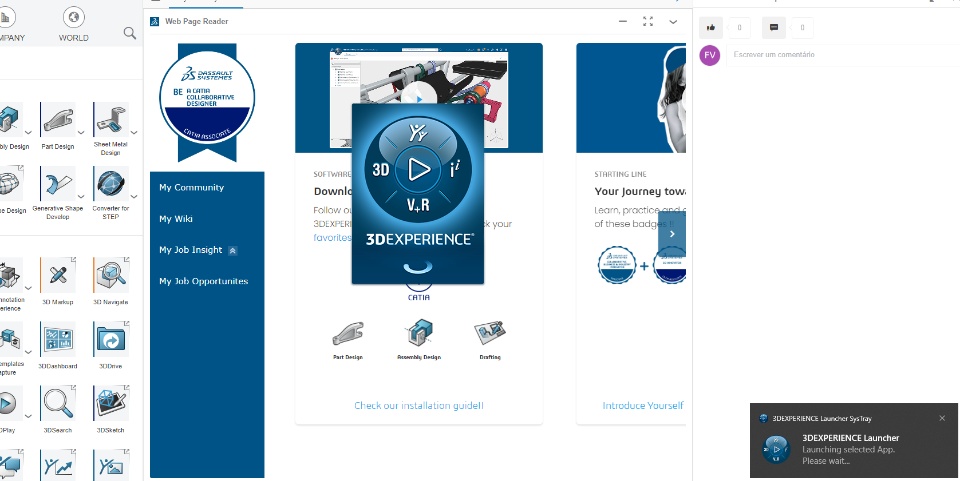Screen dimensions: 960x481
Task: Launch the Sheet Metal Design app
Action: coord(111,120)
